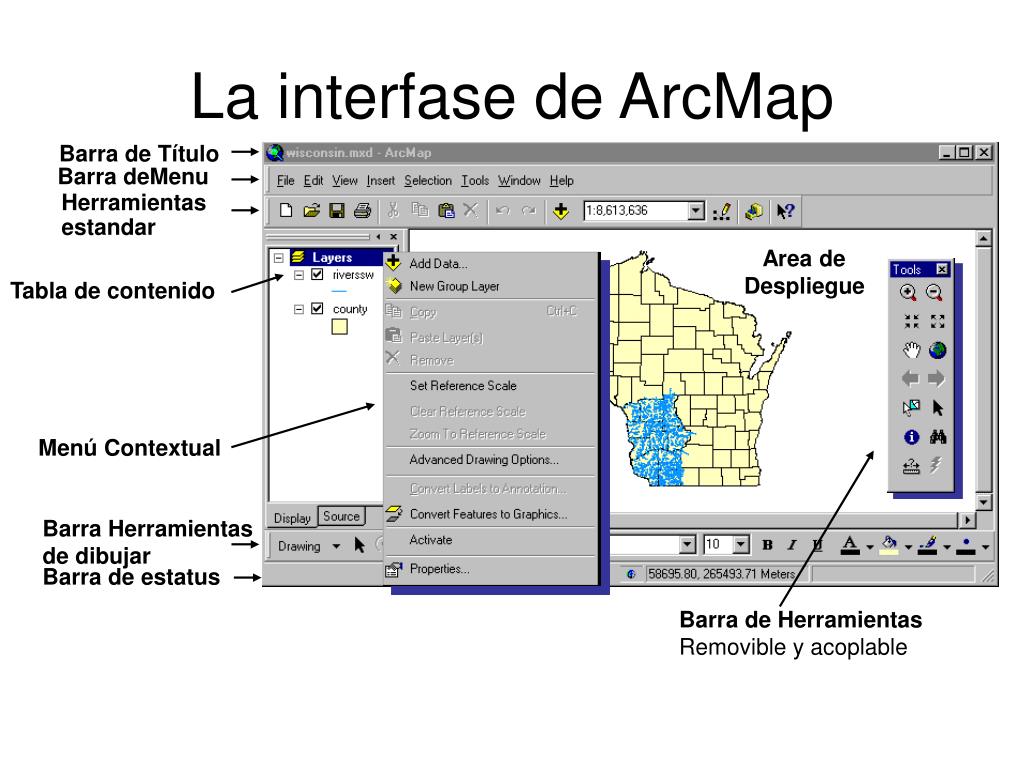This screenshot has width=1024, height=768.
Task: Open the font size 10 dropdown
Action: coord(741,544)
